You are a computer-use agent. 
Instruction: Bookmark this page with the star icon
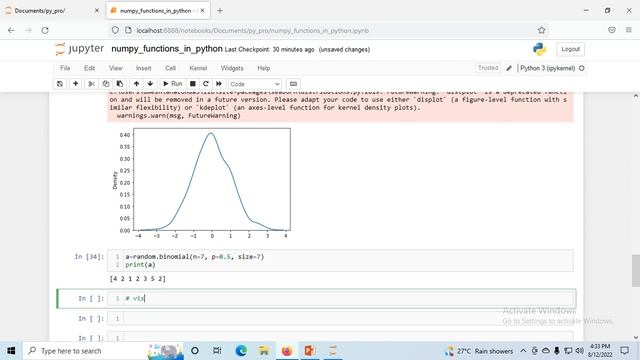click(542, 30)
